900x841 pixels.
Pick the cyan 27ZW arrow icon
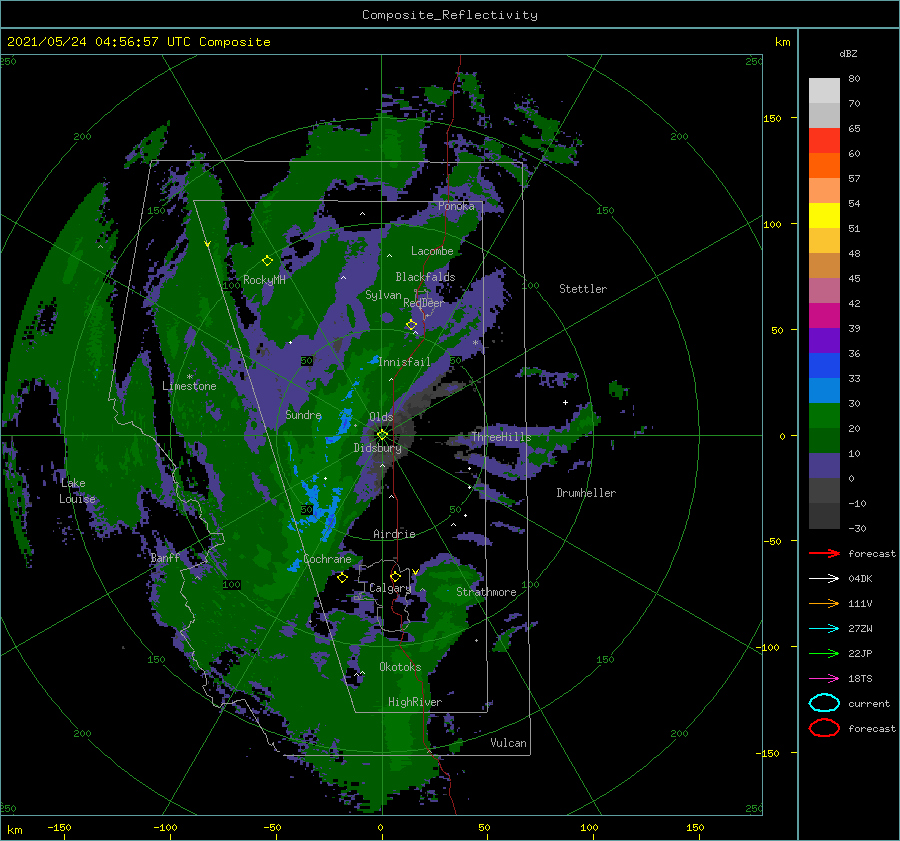(824, 629)
